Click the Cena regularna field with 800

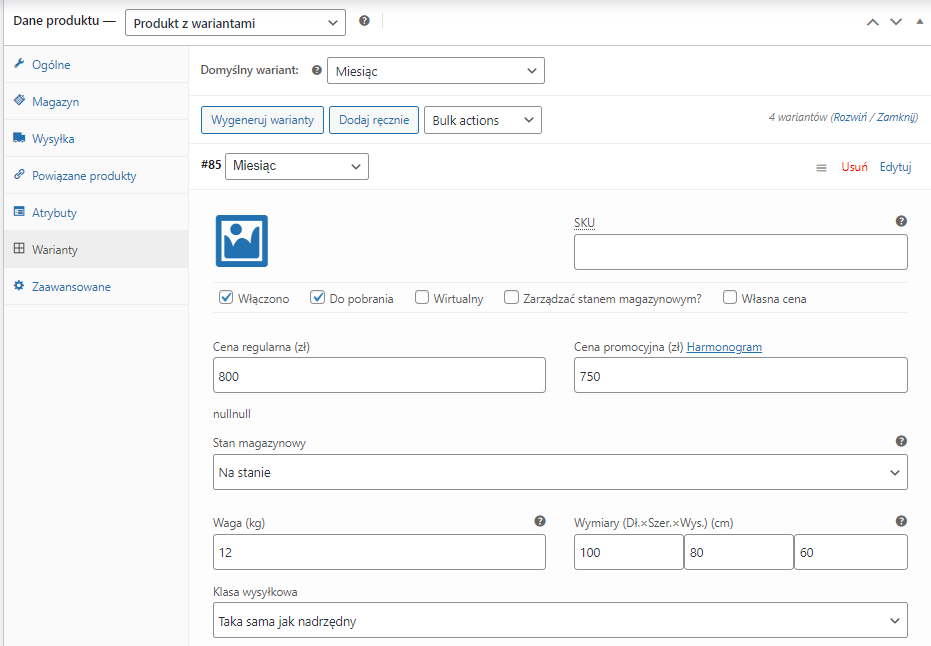(379, 375)
